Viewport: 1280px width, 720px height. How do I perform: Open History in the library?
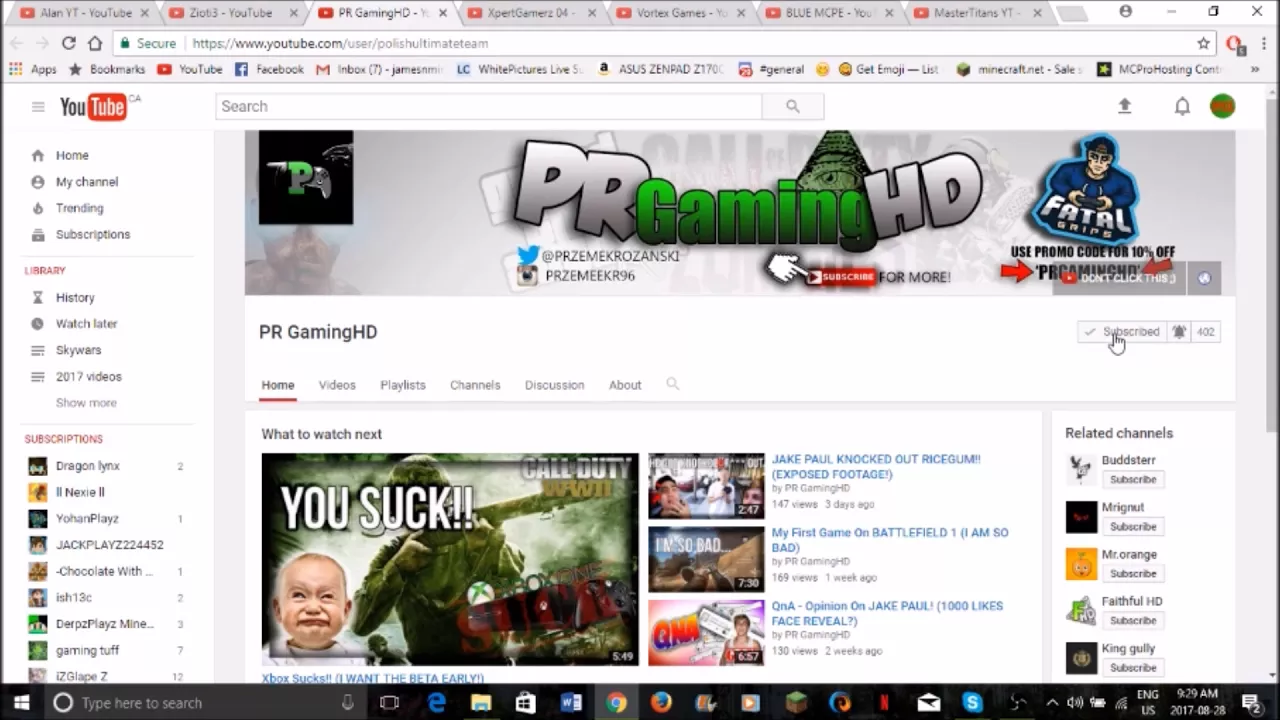[75, 297]
